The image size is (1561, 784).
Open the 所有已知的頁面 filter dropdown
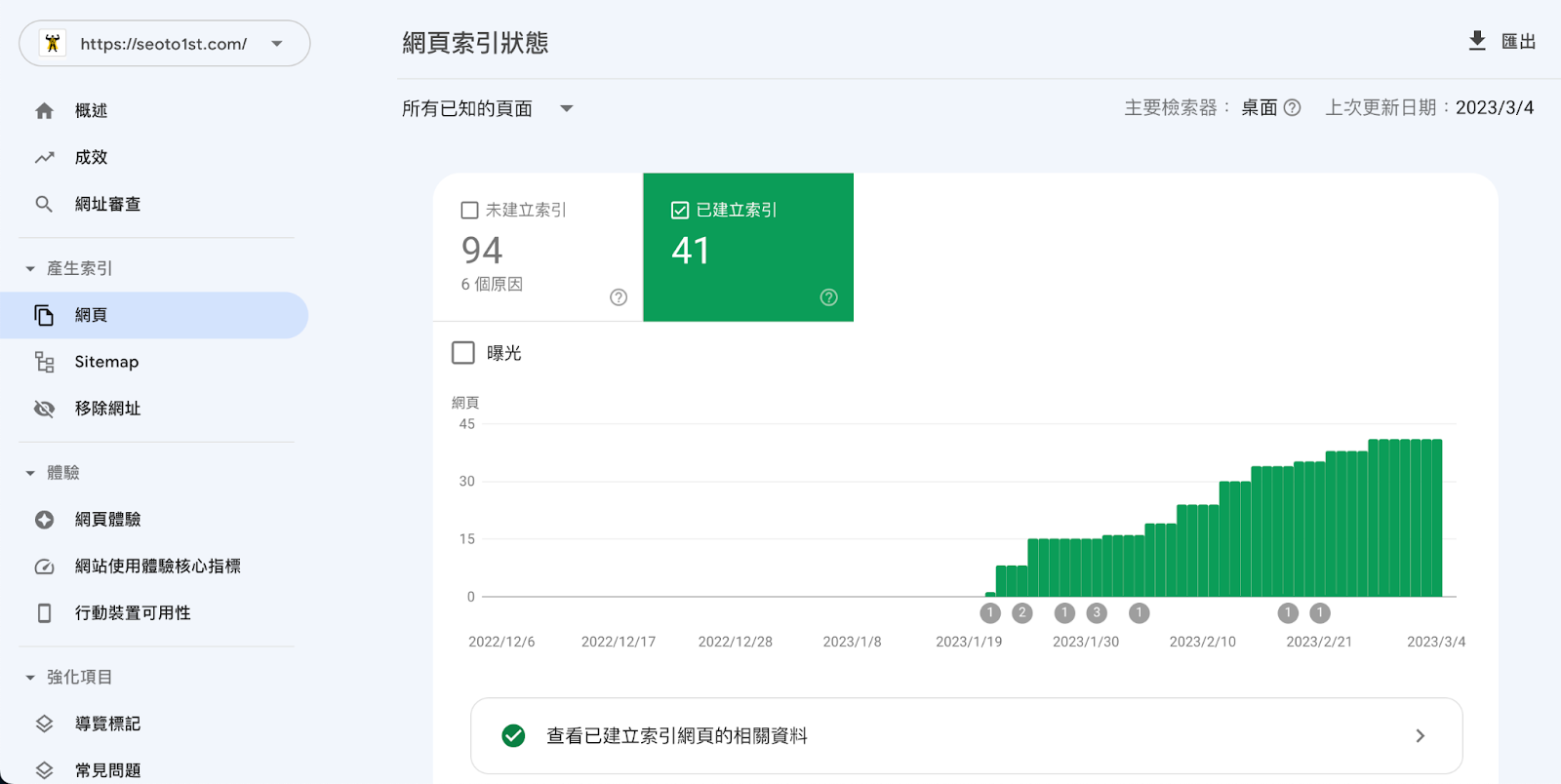488,108
